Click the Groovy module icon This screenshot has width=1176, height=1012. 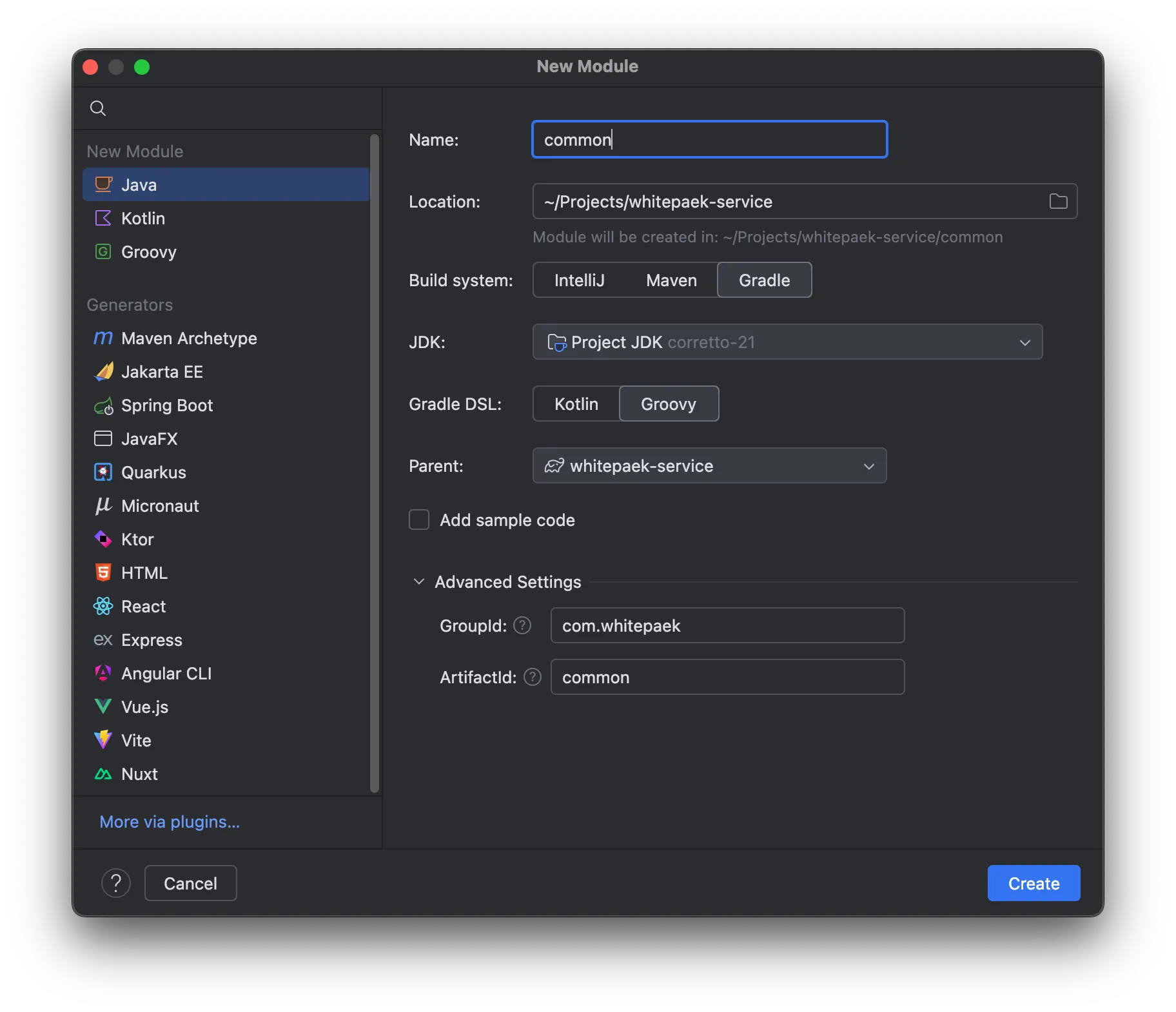103,251
